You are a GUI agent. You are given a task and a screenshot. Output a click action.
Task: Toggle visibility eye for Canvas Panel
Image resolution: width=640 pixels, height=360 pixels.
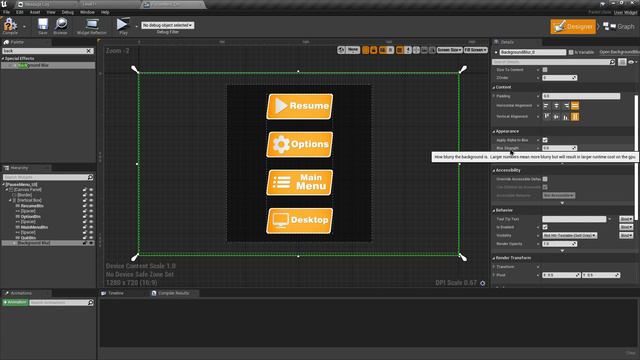pyautogui.click(x=91, y=190)
